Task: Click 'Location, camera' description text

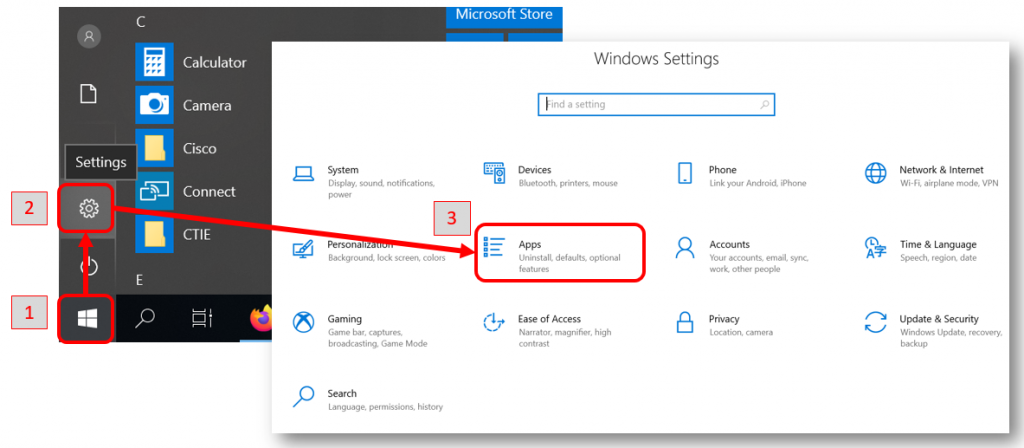Action: [x=741, y=332]
